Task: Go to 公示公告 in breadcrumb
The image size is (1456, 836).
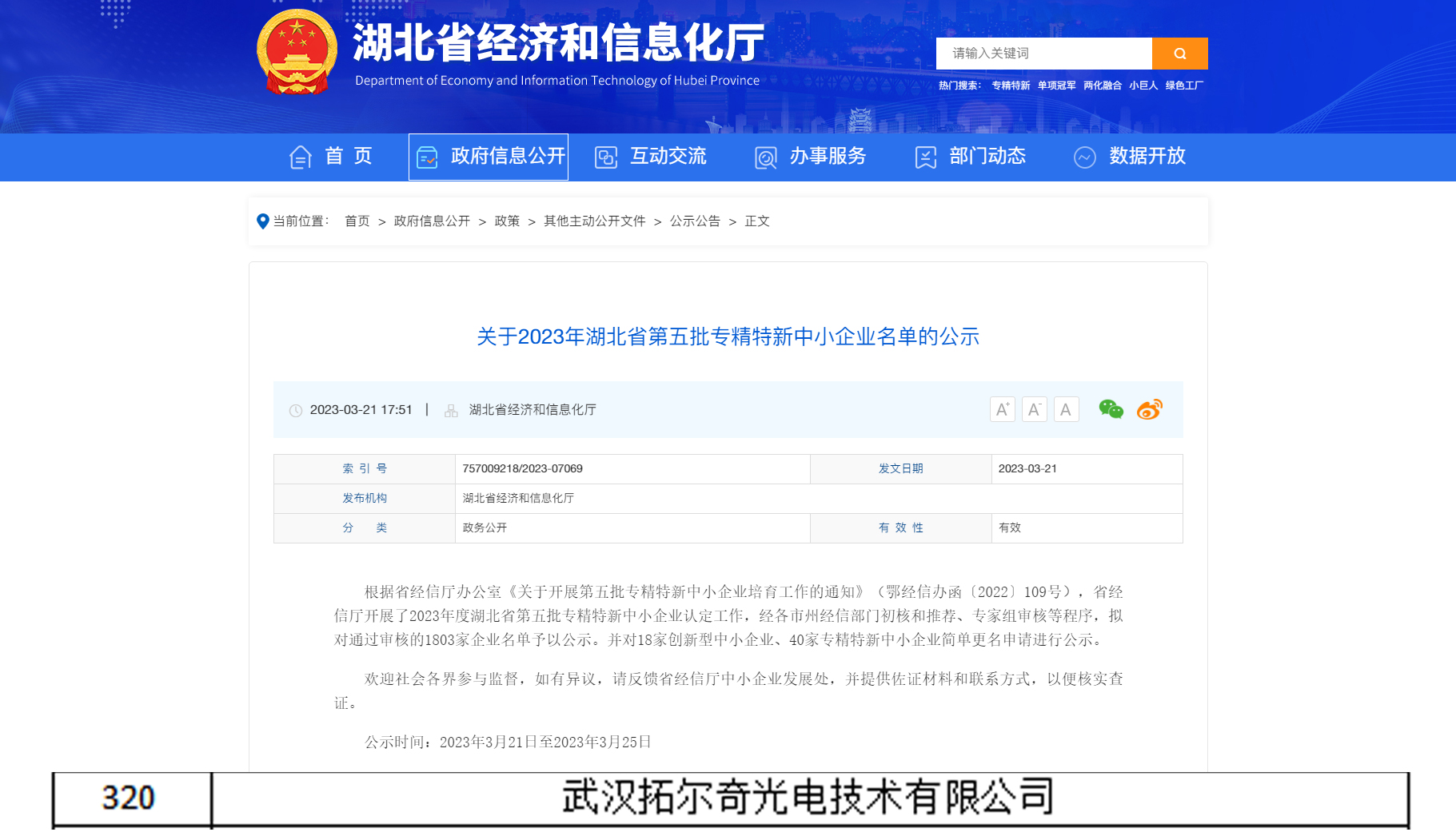Action: [695, 221]
